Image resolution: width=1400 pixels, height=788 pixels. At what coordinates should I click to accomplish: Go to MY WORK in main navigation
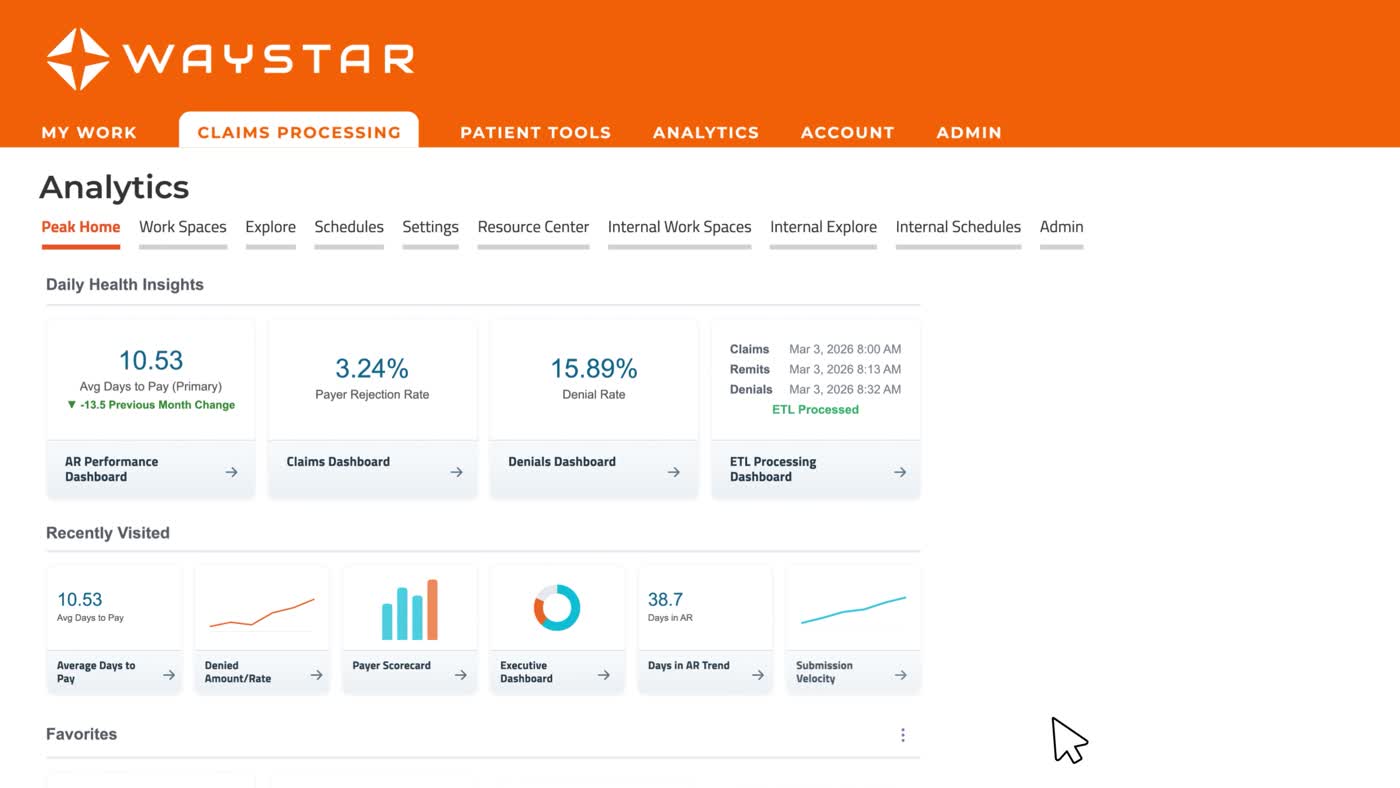point(89,132)
